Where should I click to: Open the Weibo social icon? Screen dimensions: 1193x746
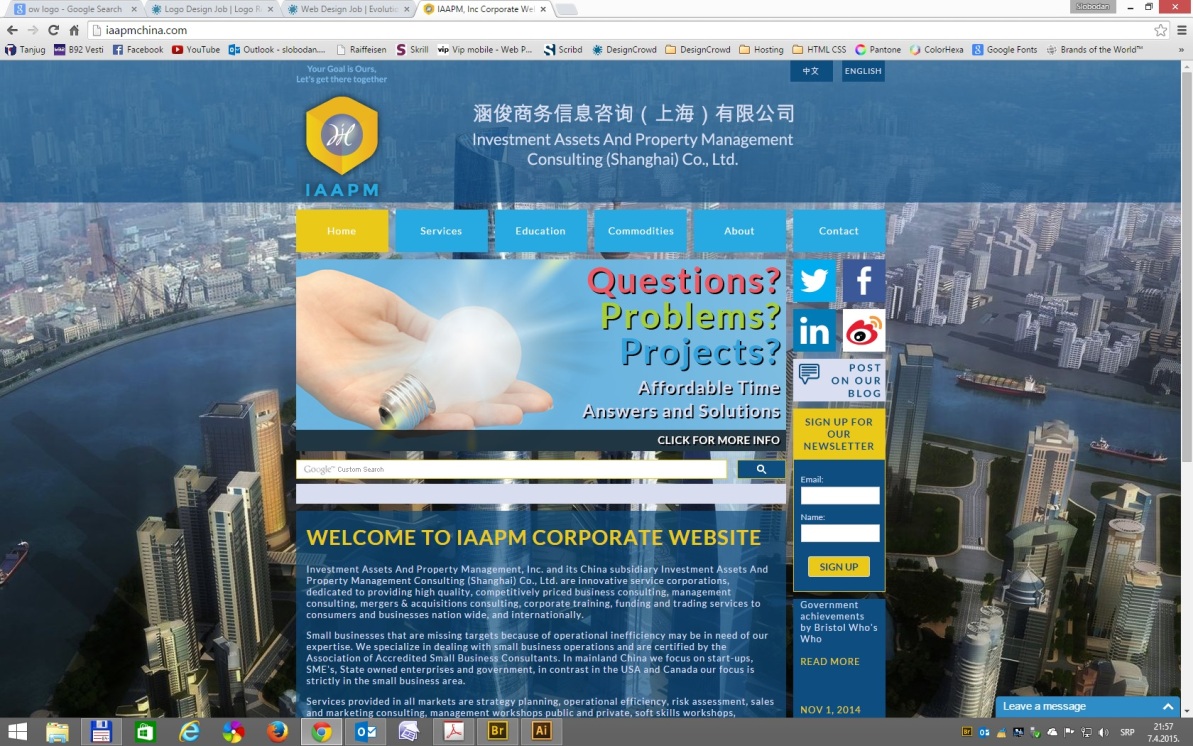[x=864, y=330]
